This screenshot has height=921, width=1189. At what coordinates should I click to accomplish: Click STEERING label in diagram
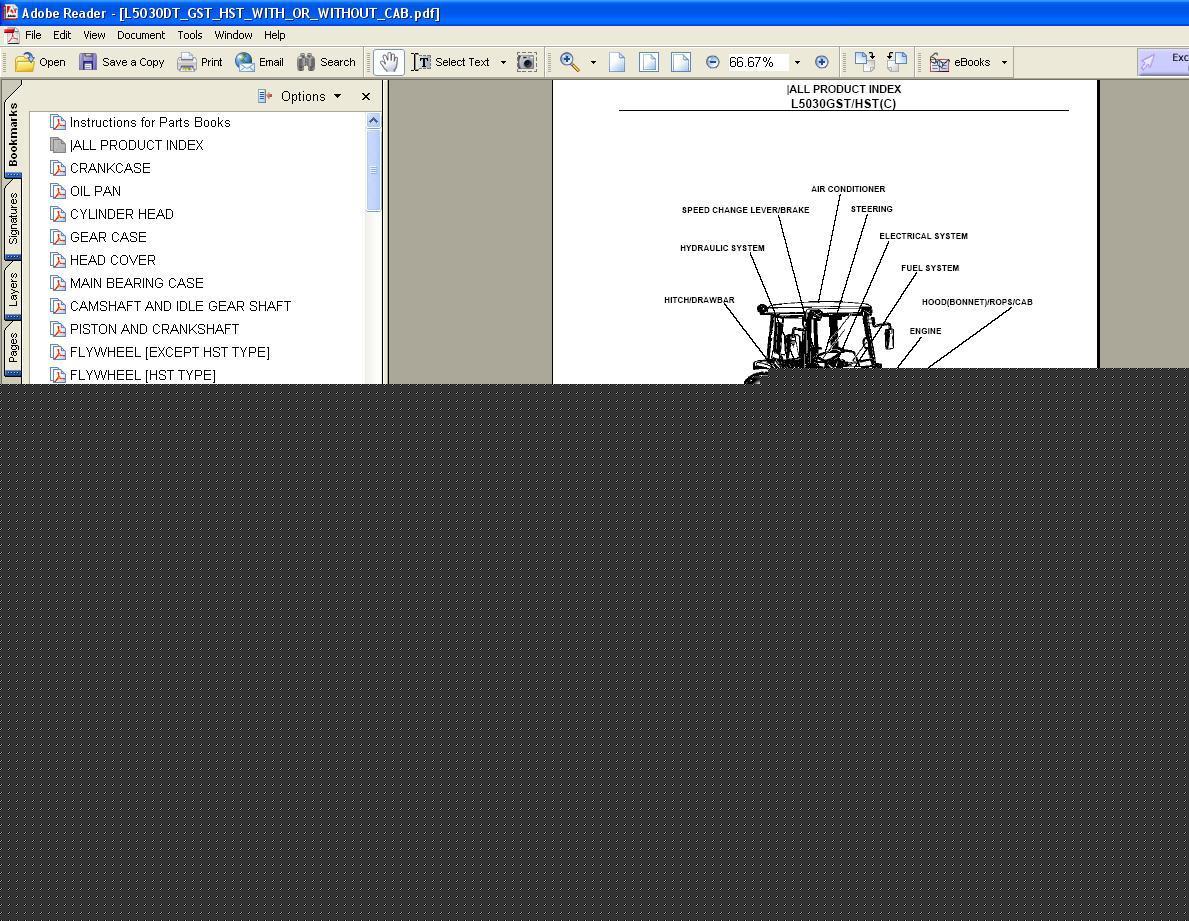871,209
